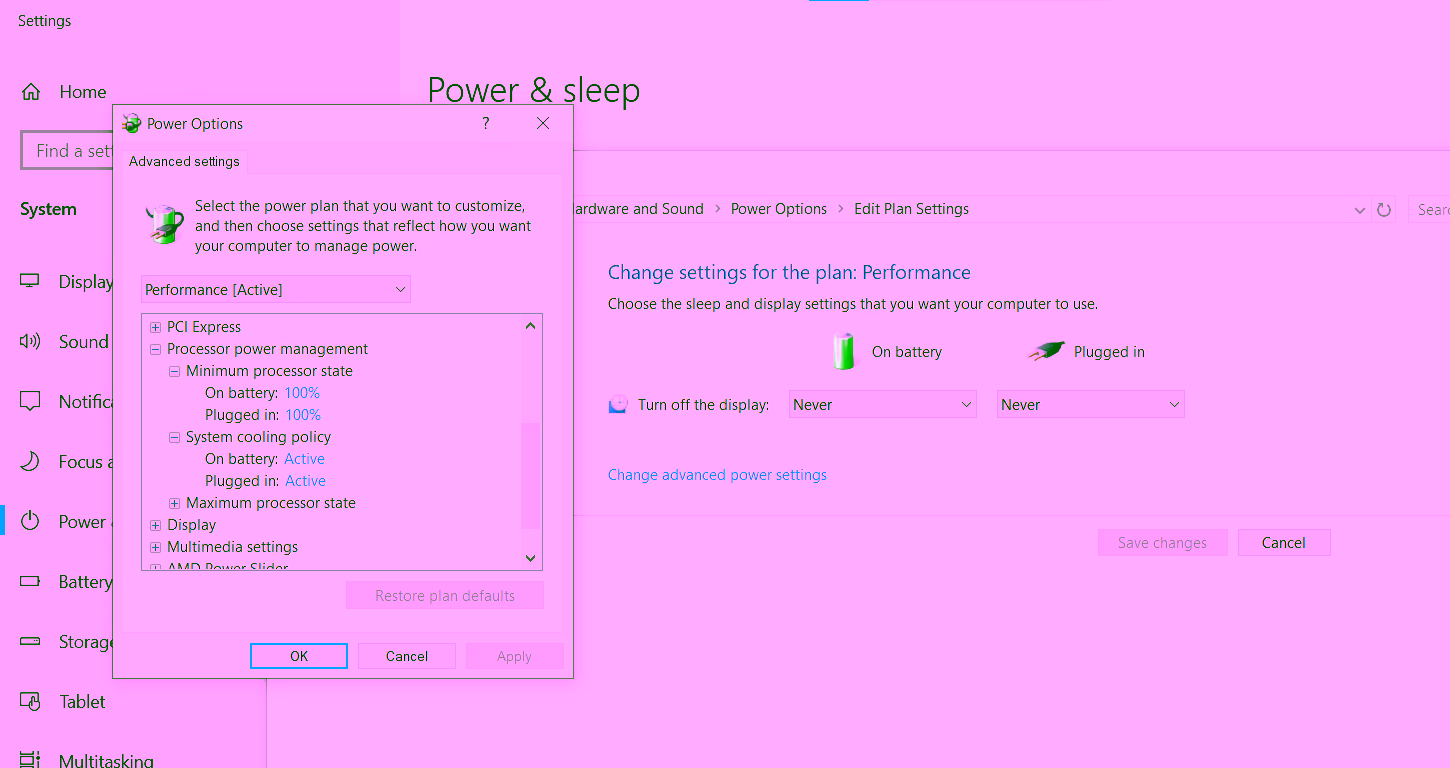Expand the Multimedia settings node
Image resolution: width=1450 pixels, height=768 pixels.
tap(155, 547)
